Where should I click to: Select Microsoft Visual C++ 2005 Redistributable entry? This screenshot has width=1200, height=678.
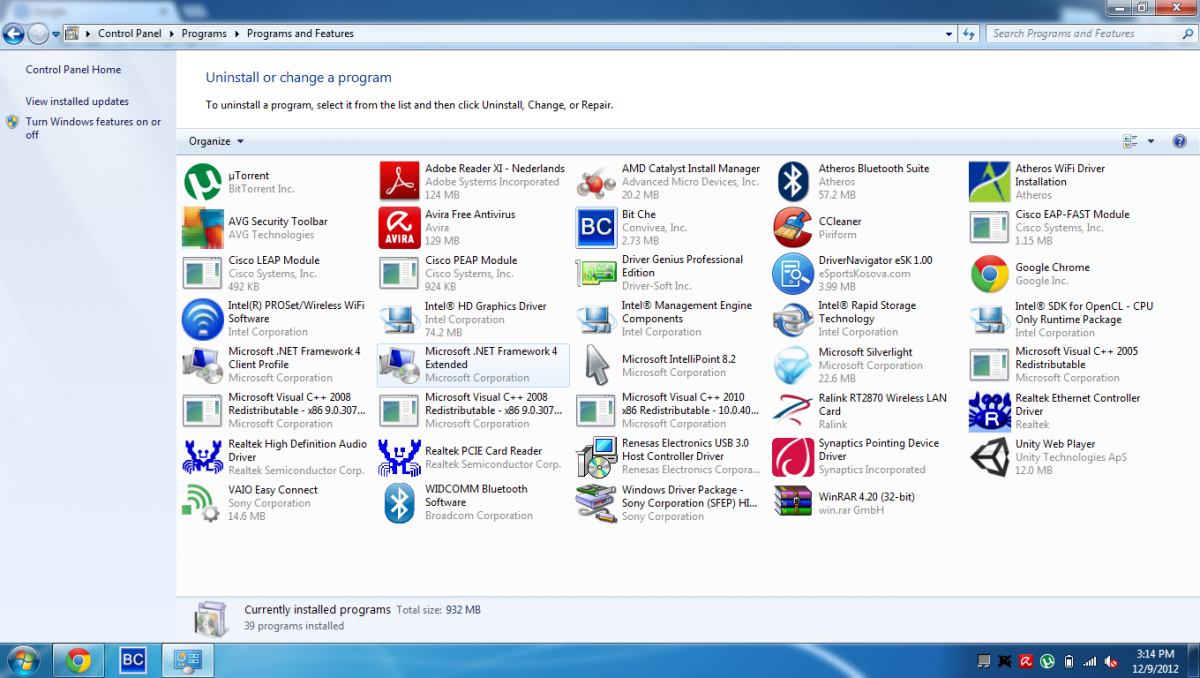[1064, 365]
